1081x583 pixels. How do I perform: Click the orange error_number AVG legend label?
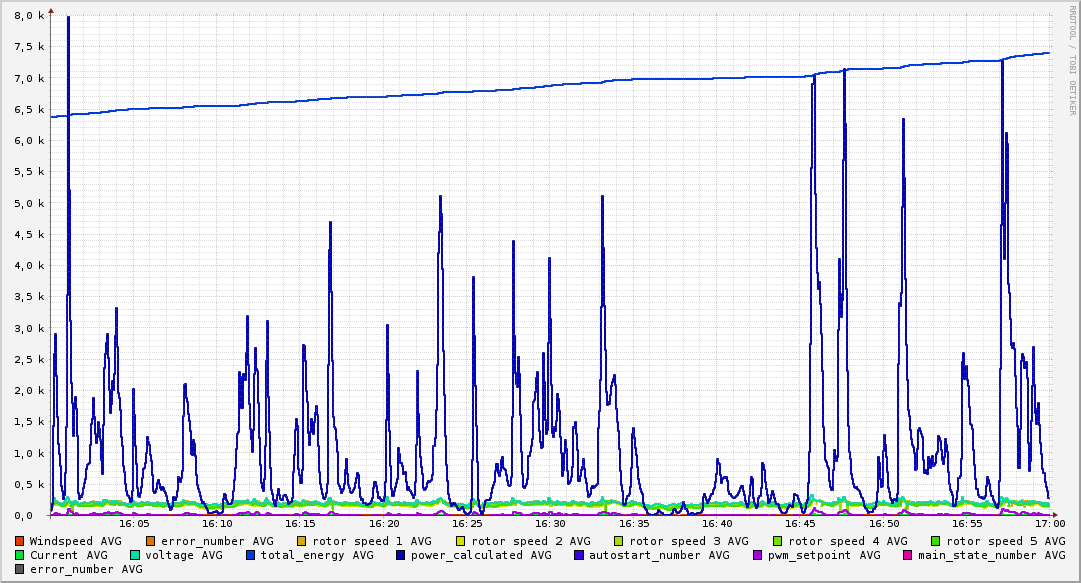point(217,542)
